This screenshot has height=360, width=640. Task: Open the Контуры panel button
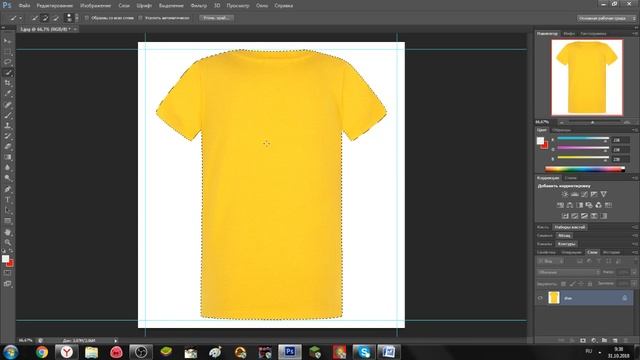pos(567,244)
